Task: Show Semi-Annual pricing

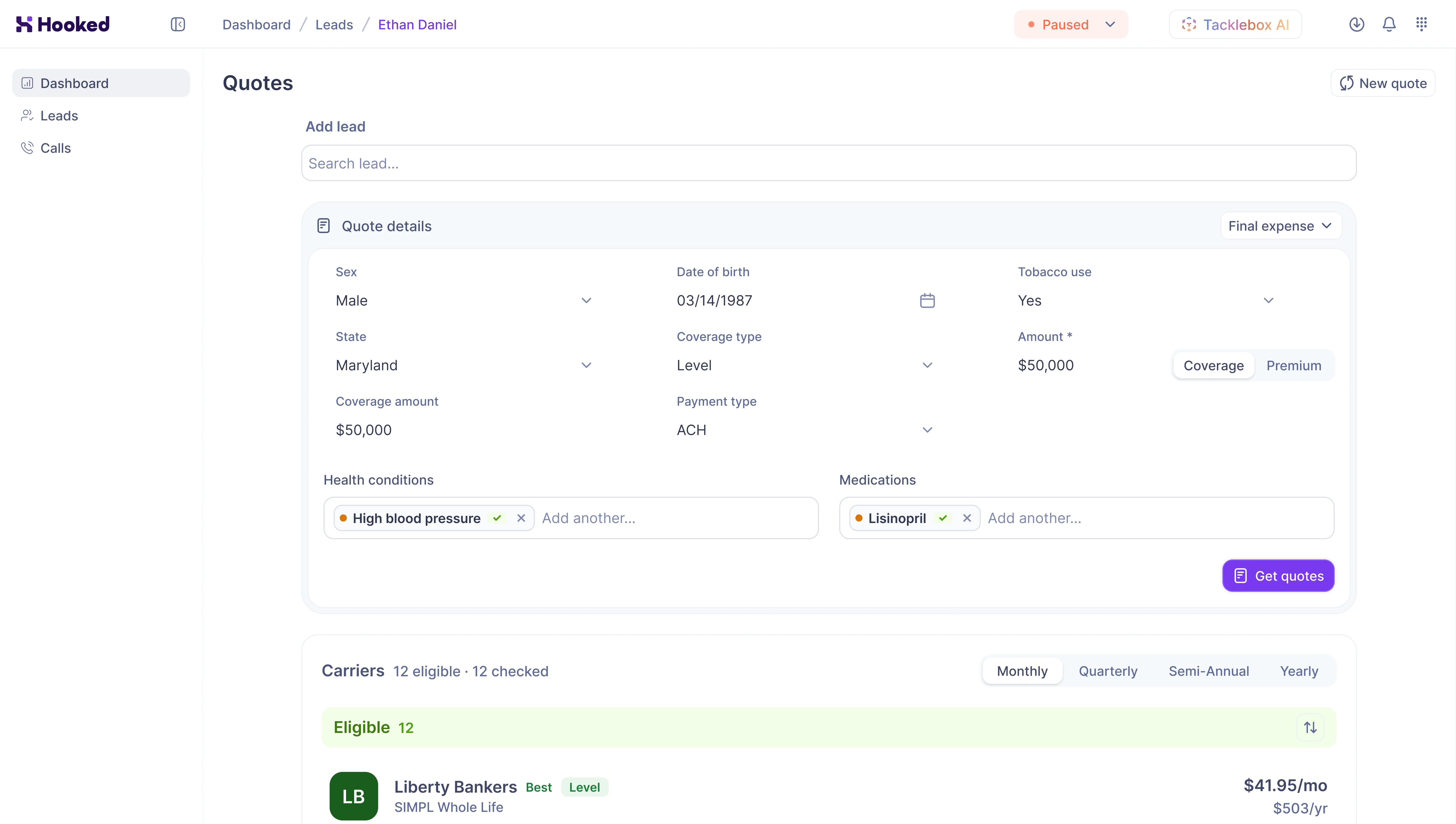Action: pyautogui.click(x=1209, y=671)
